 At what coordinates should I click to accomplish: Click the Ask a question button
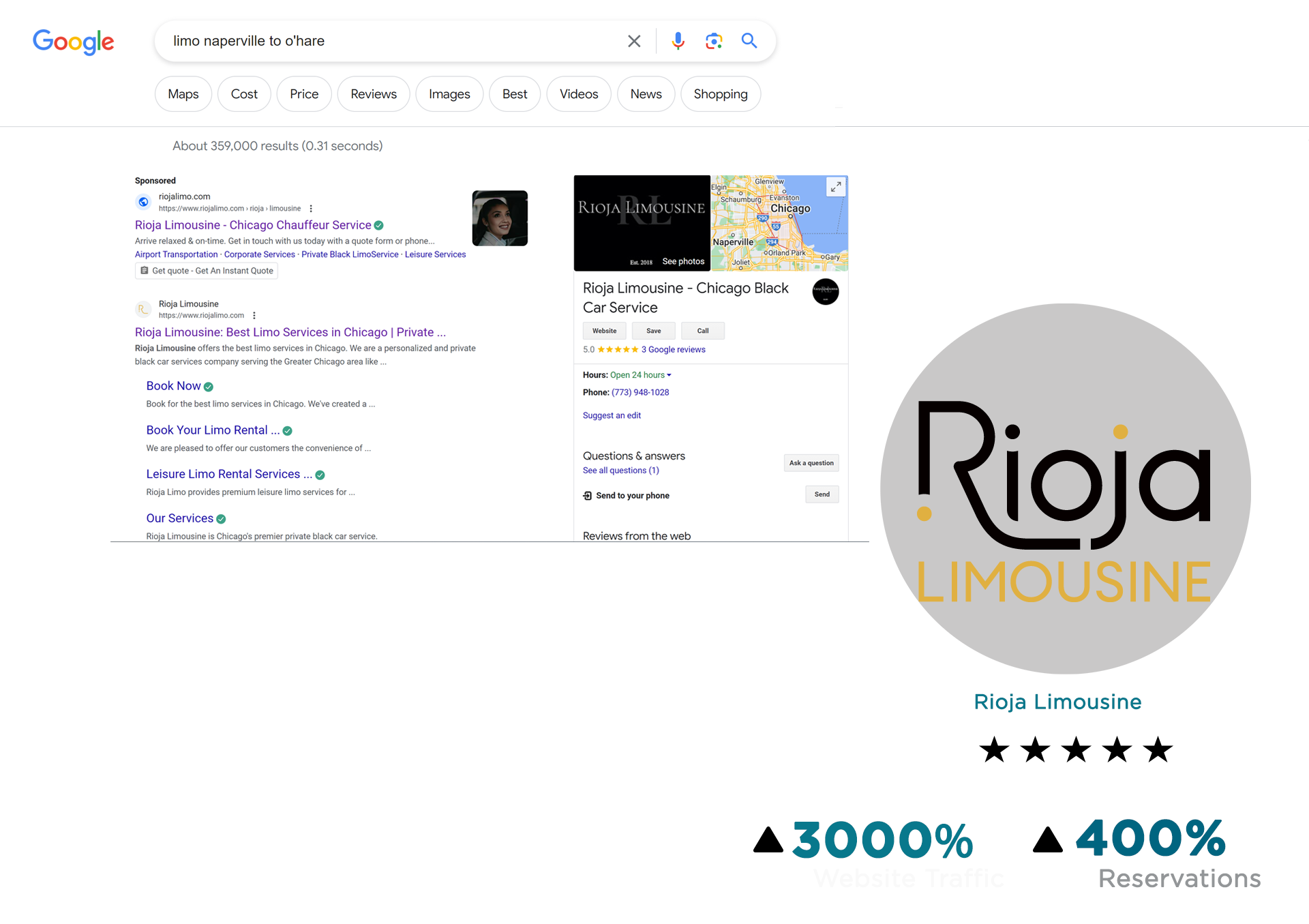[x=811, y=463]
